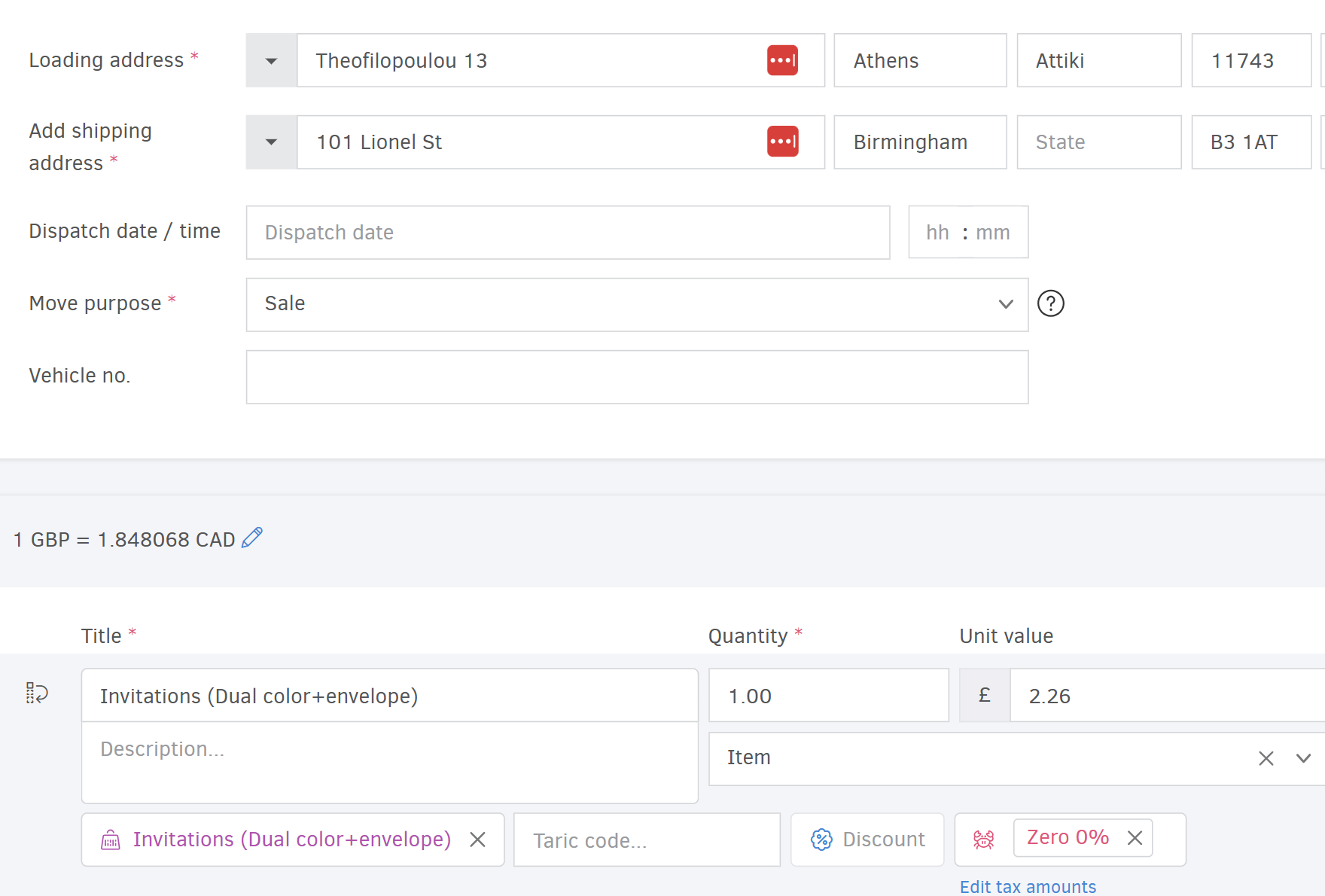Click the Description text area
This screenshot has width=1325, height=896.
tap(390, 763)
